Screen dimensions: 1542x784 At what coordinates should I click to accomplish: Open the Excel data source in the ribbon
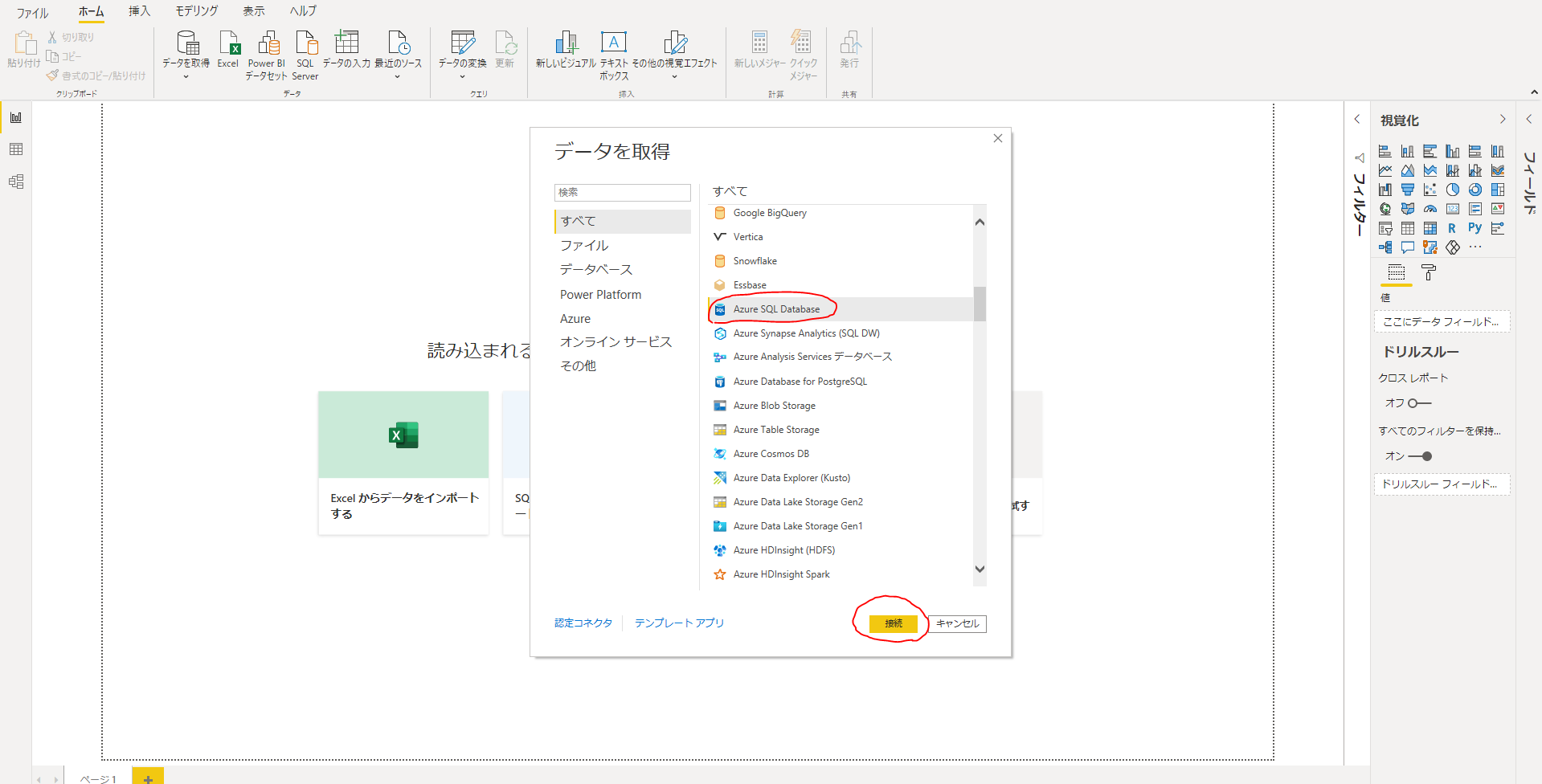click(228, 51)
